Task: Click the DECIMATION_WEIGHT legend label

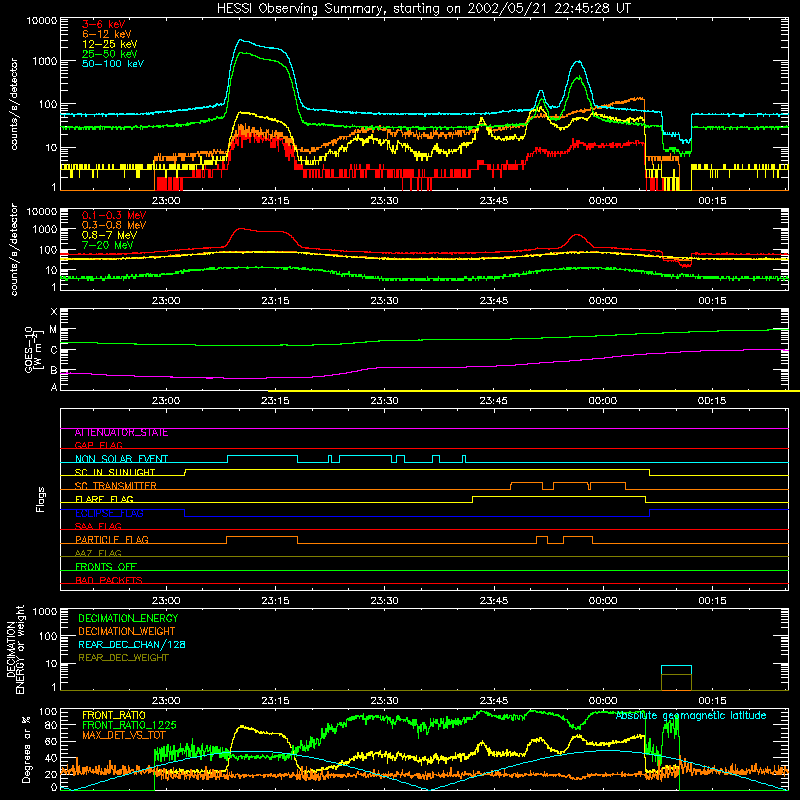Action: (127, 631)
